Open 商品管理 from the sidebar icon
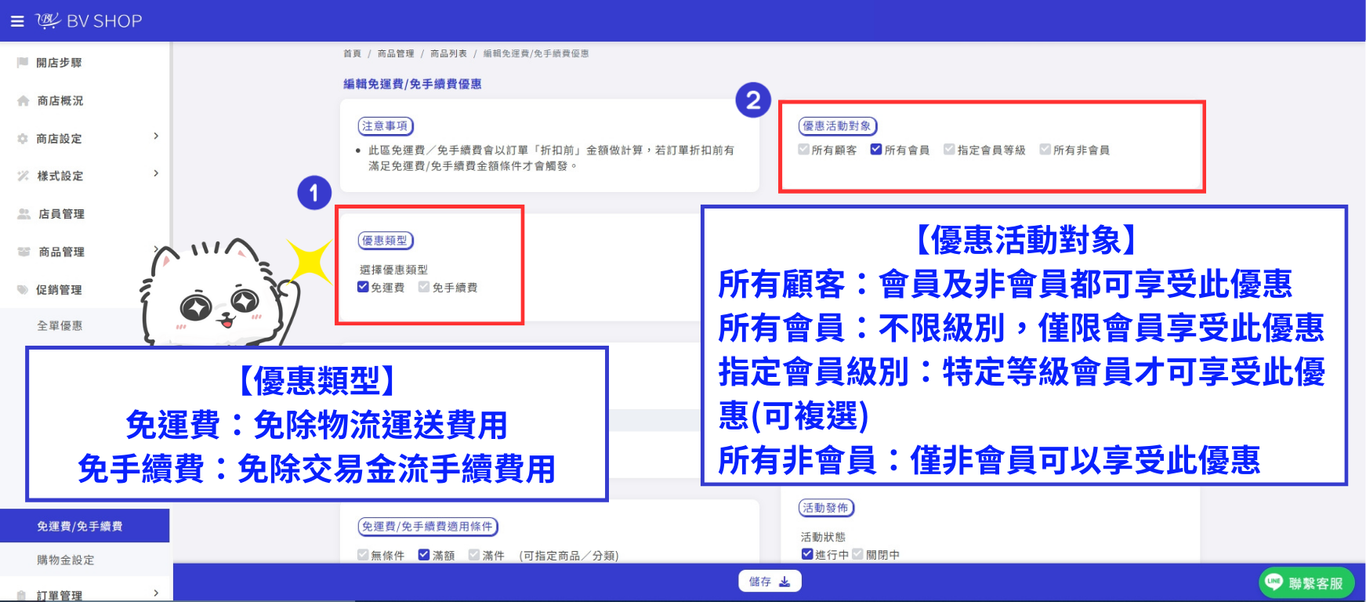Viewport: 1366px width, 602px height. pos(23,252)
